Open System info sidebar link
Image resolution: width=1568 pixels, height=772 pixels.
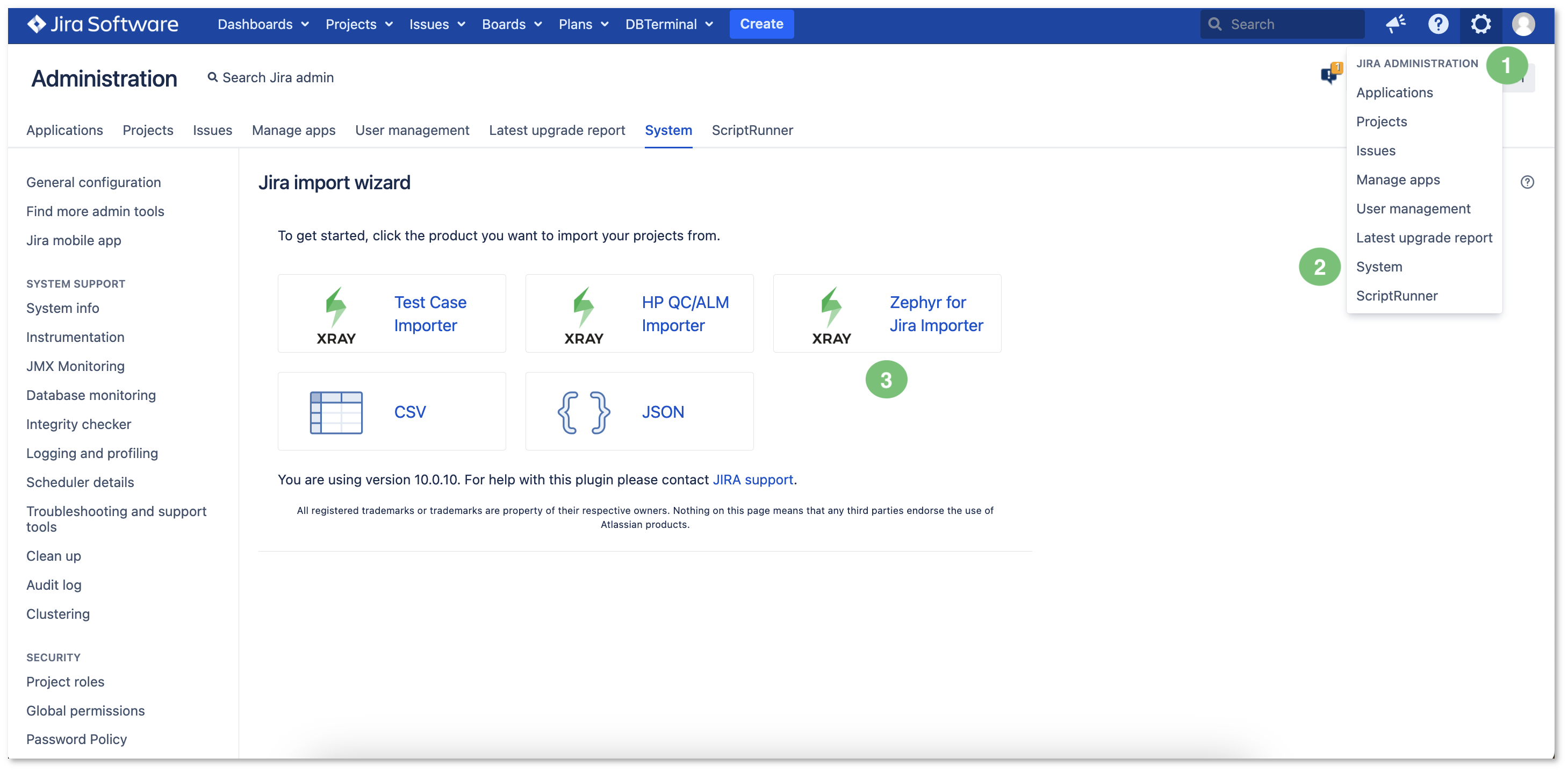pyautogui.click(x=63, y=308)
